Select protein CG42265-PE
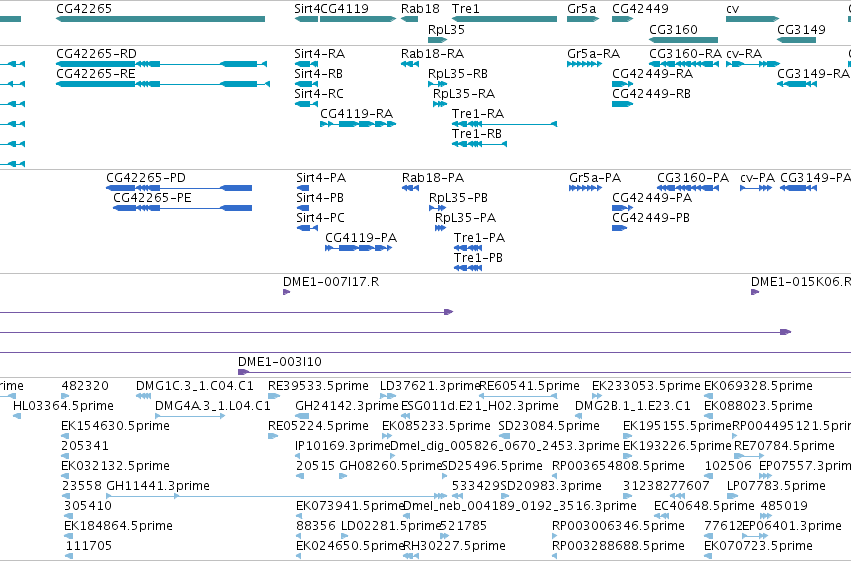Screen dimensions: 851x561 182,208
